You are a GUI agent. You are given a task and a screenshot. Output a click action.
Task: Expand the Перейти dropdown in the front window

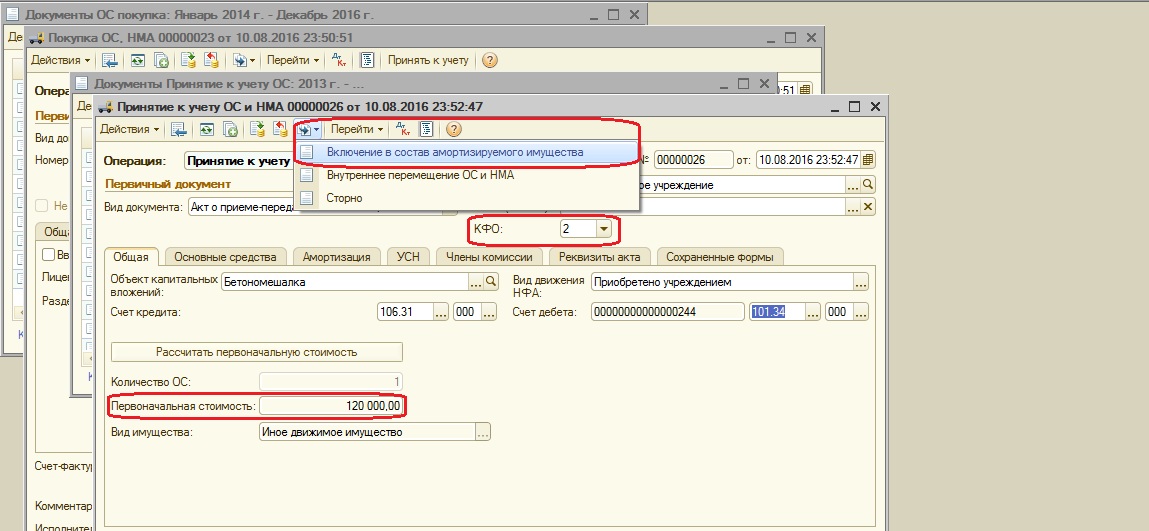click(x=357, y=129)
